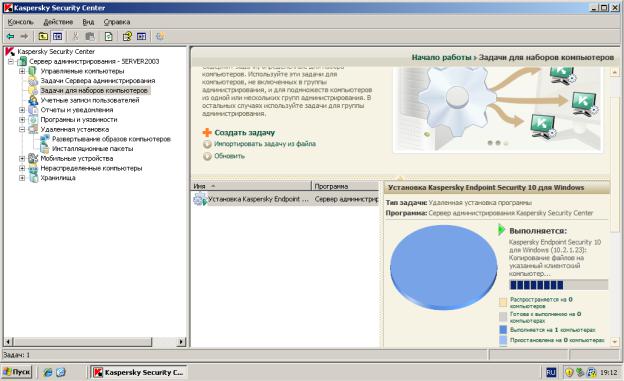The height and width of the screenshot is (381, 624).
Task: Click the green play Выполняется status icon
Action: coord(501,230)
